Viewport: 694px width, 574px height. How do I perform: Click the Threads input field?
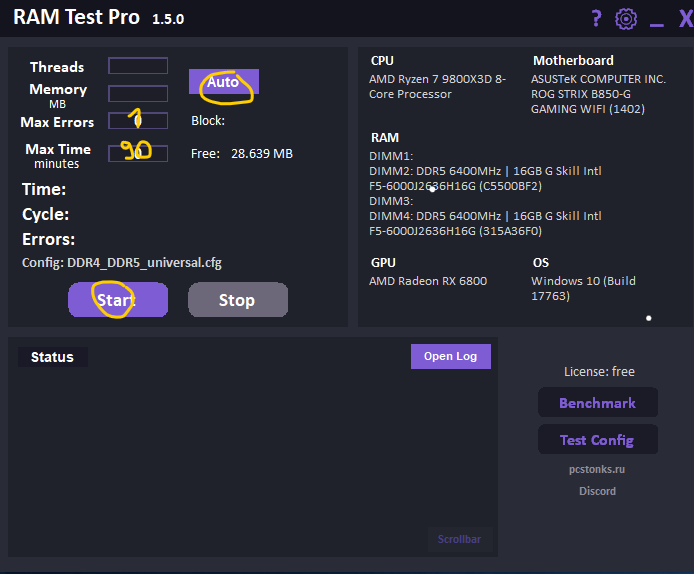pos(138,66)
